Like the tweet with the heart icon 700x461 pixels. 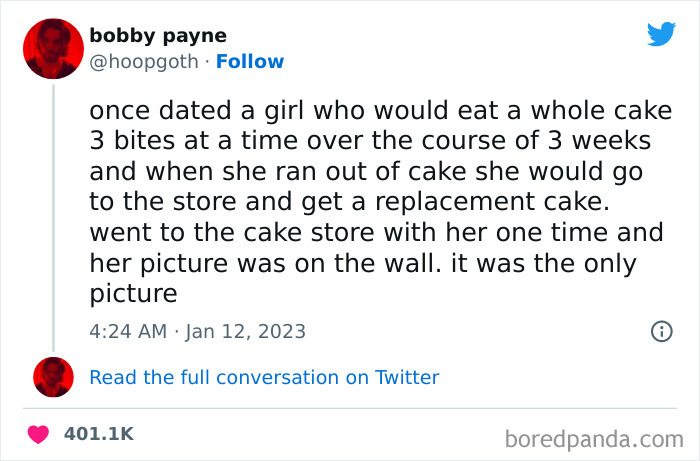coord(39,434)
